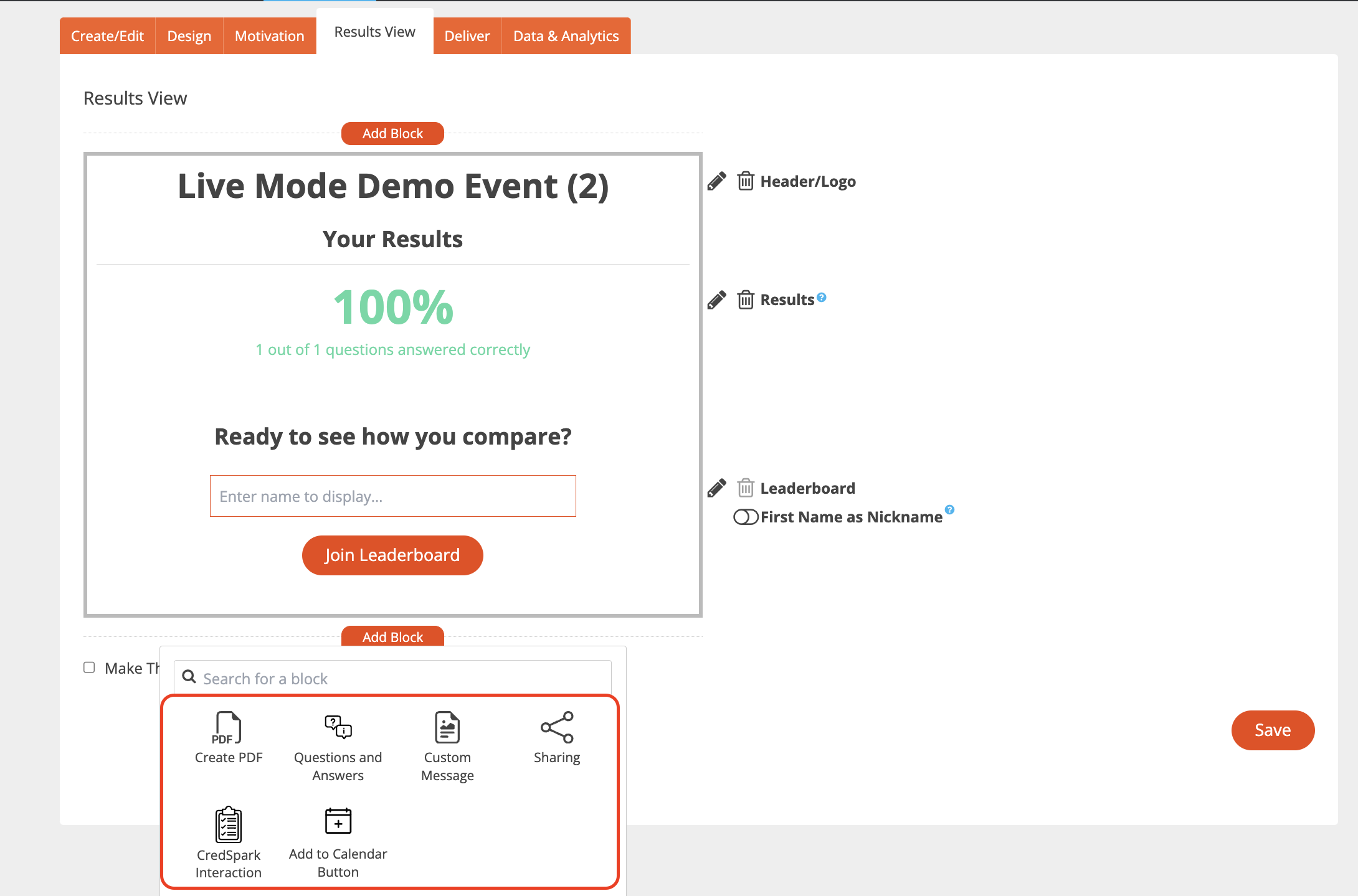Add a Custom Message block
This screenshot has height=896, width=1358.
pyautogui.click(x=447, y=728)
